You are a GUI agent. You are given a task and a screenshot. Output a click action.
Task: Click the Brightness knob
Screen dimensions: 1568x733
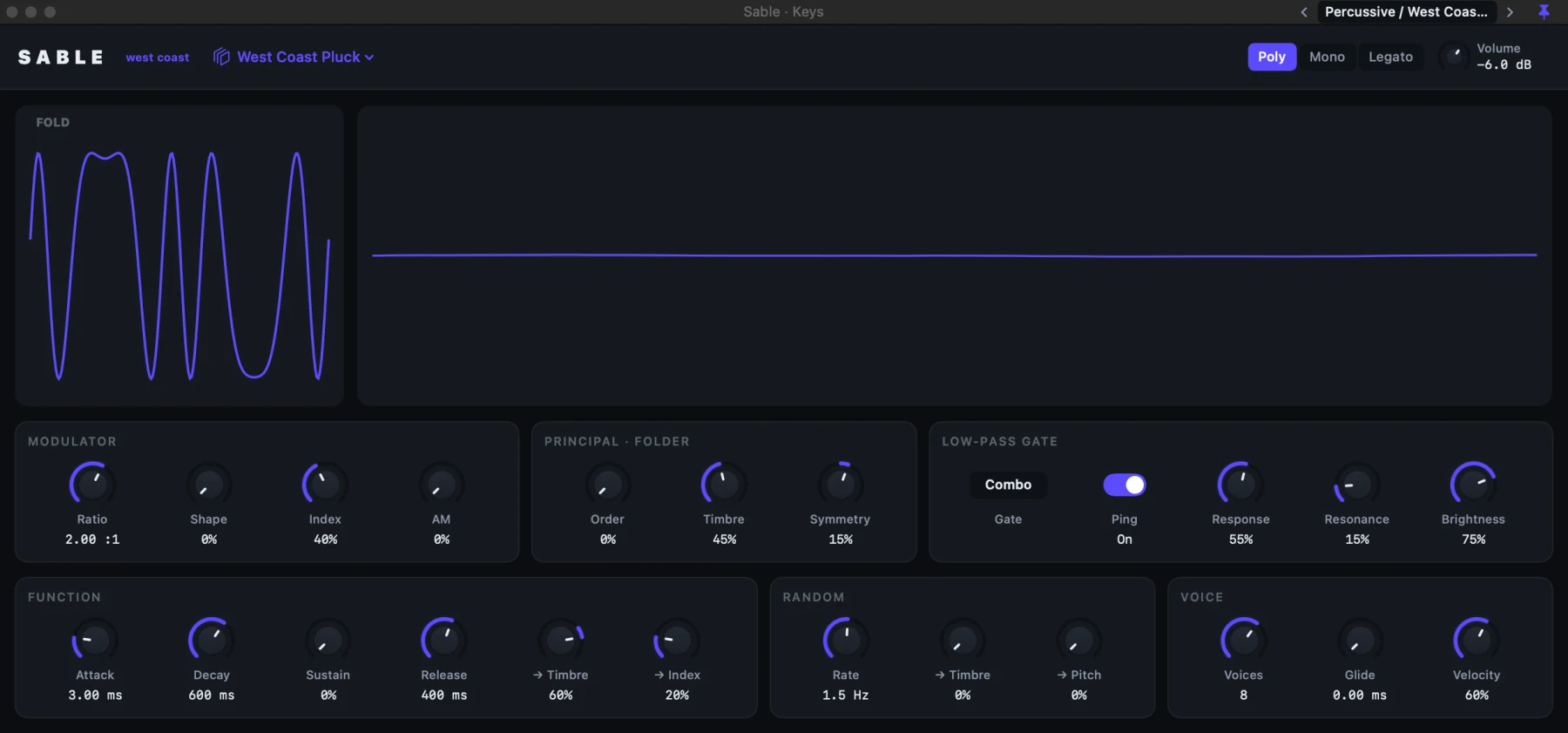click(1473, 484)
